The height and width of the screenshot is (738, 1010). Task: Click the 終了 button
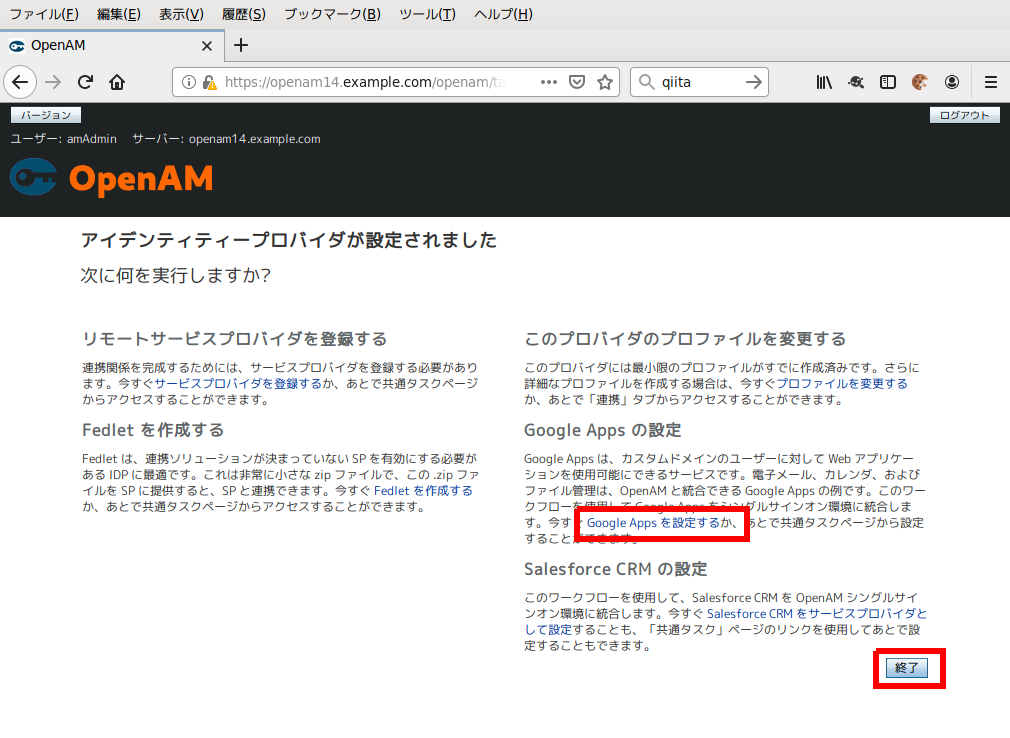point(908,668)
